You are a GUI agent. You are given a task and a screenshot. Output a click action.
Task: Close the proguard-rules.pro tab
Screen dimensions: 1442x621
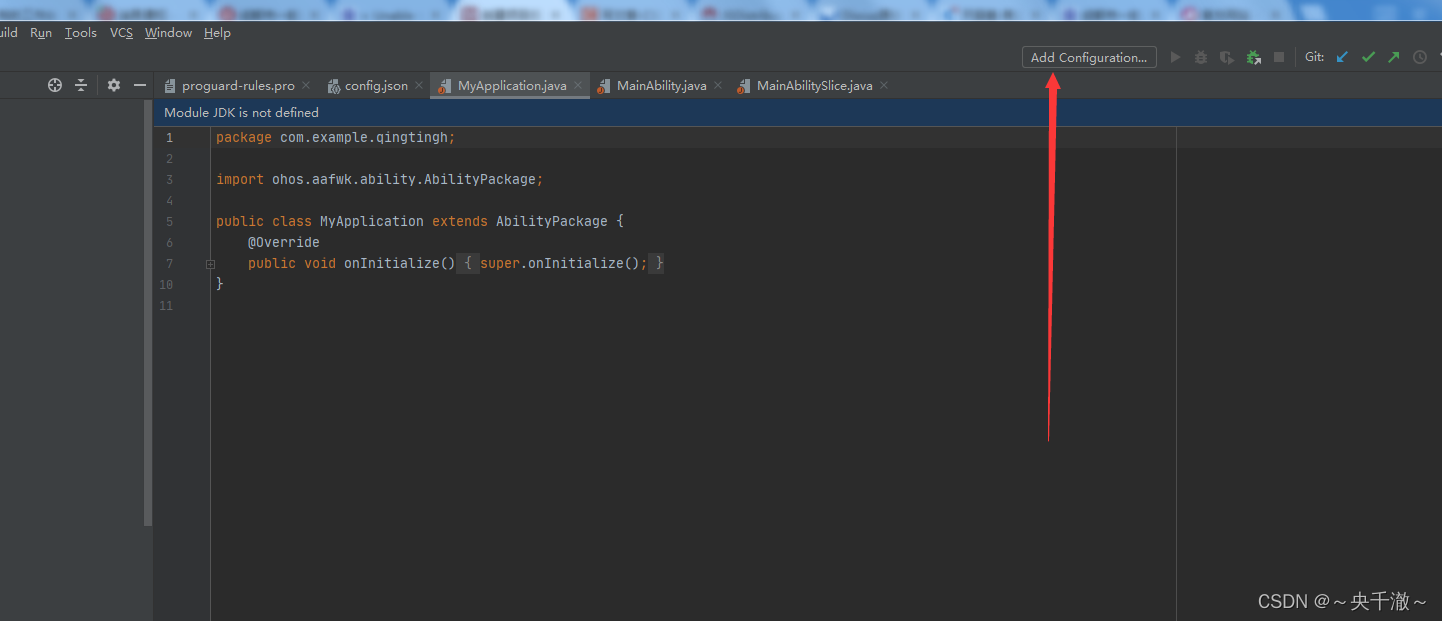coord(306,86)
